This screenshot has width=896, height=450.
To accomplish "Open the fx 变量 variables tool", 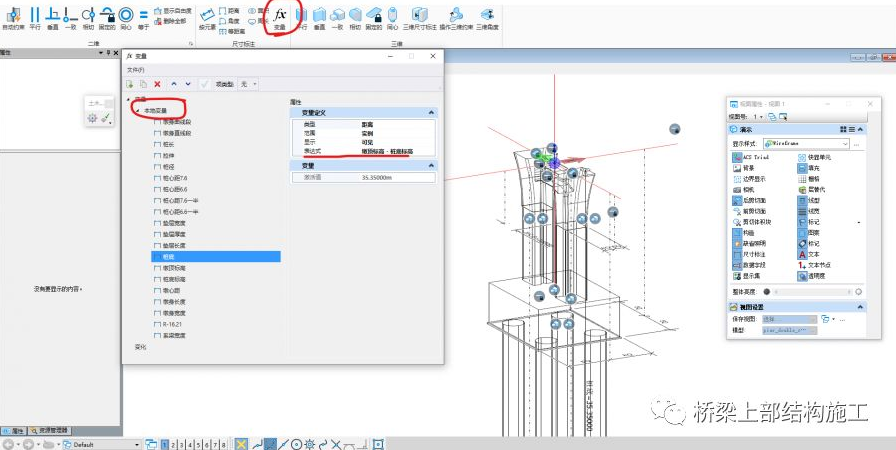I will pos(279,18).
